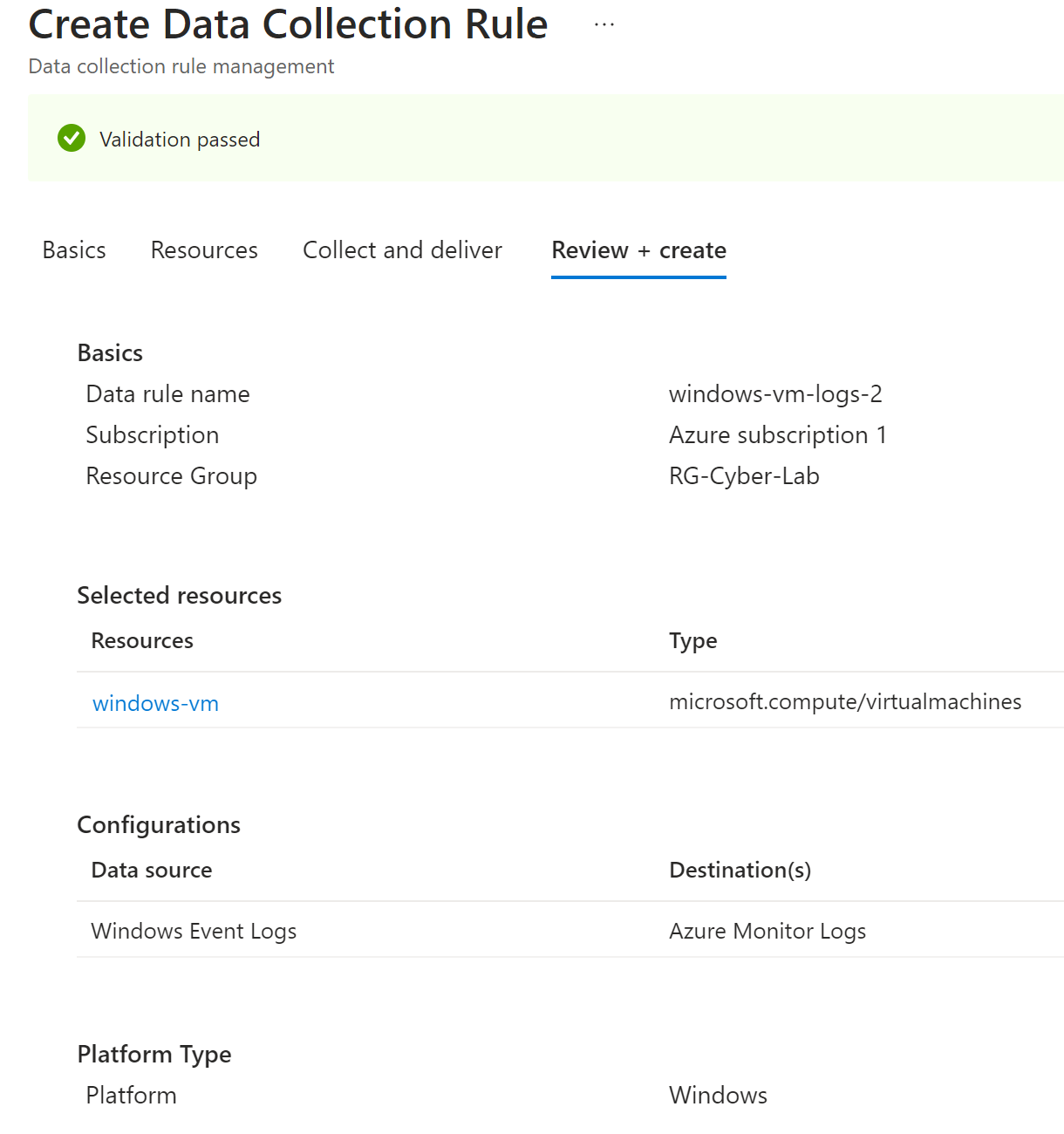Click the green validation passed checkmark icon
Screen dimensions: 1064x1134
click(71, 138)
